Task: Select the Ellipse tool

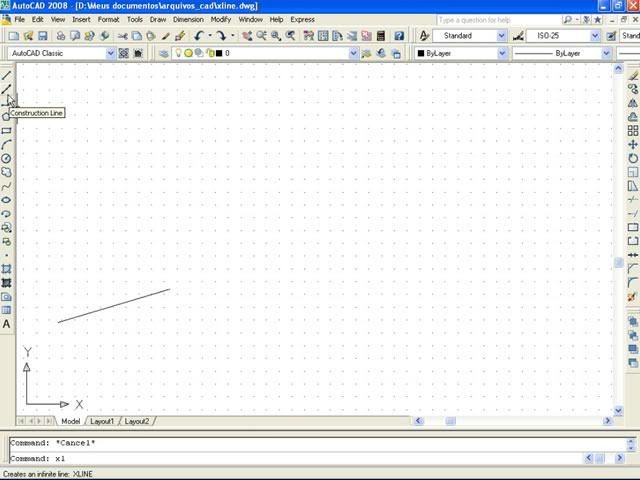Action: pos(7,200)
